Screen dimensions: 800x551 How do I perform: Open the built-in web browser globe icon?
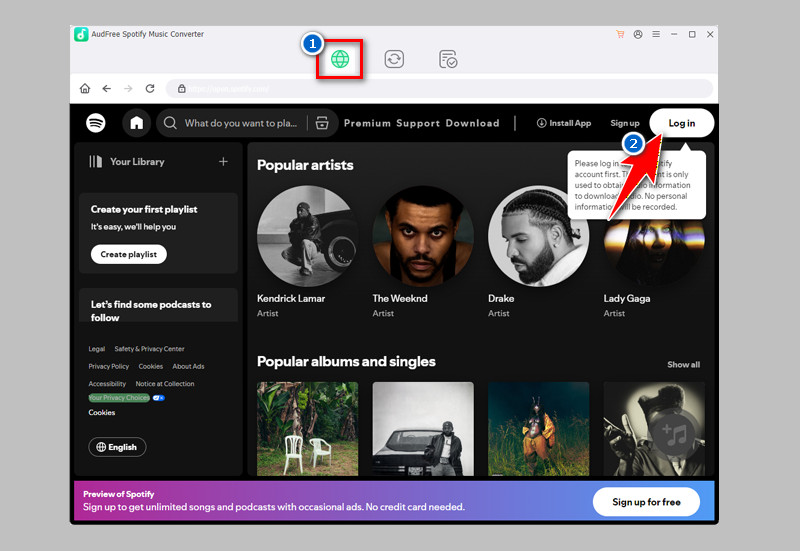[340, 59]
